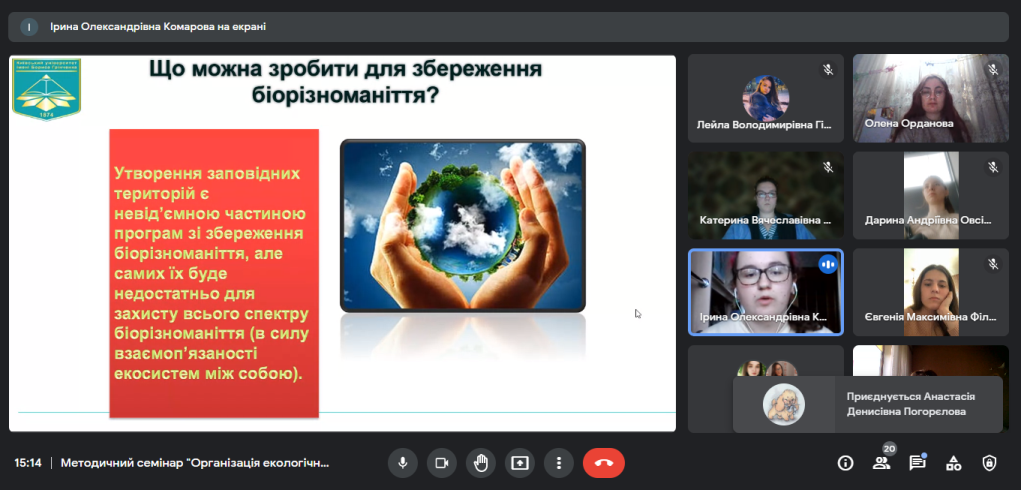Select Лейла Володимирівна participant tile
Viewport: 1021px width, 490px height.
[x=766, y=98]
